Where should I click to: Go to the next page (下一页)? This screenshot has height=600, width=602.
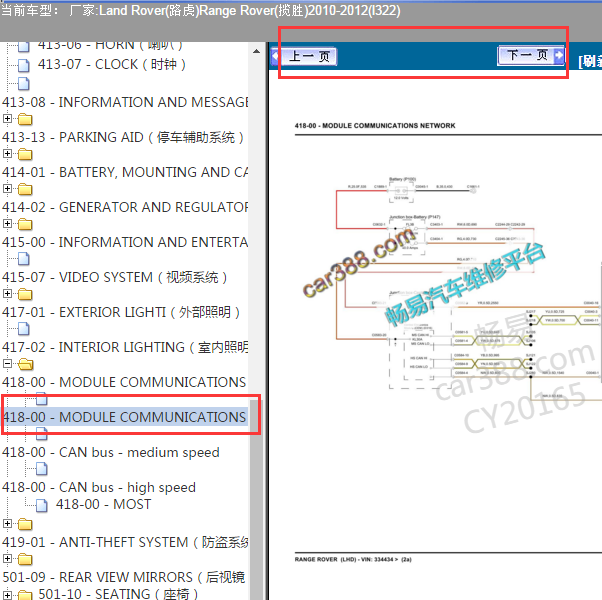pyautogui.click(x=531, y=55)
